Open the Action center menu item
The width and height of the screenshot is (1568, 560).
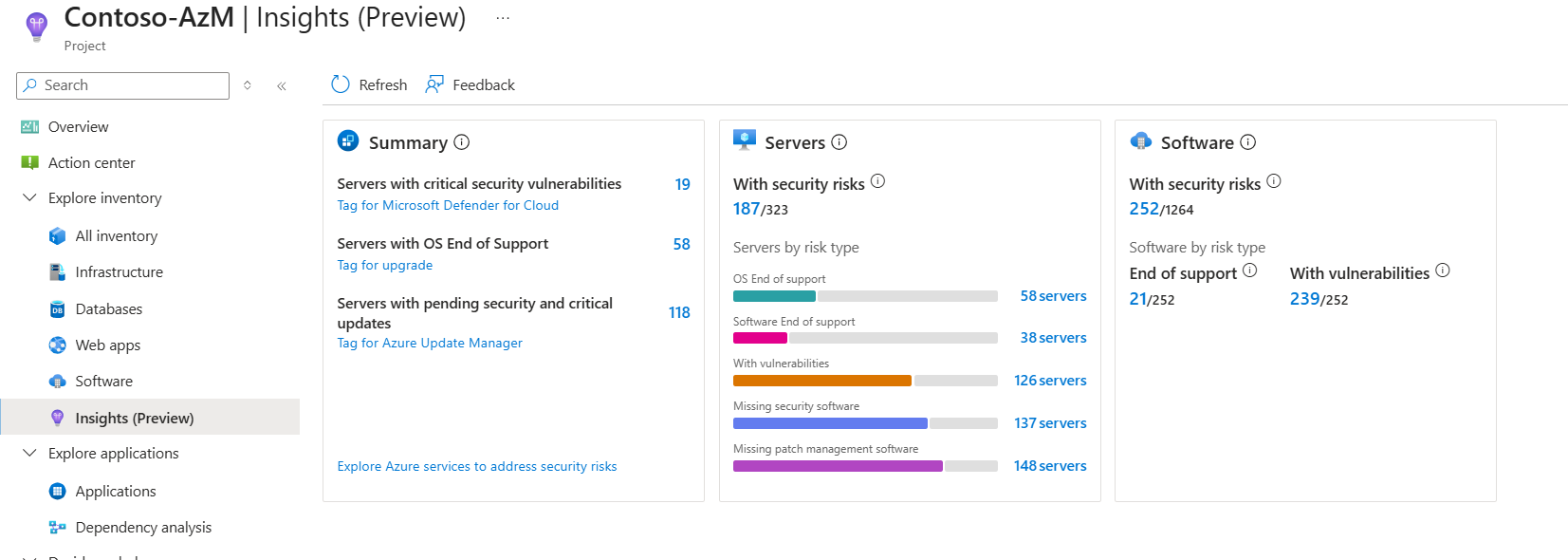click(x=91, y=162)
